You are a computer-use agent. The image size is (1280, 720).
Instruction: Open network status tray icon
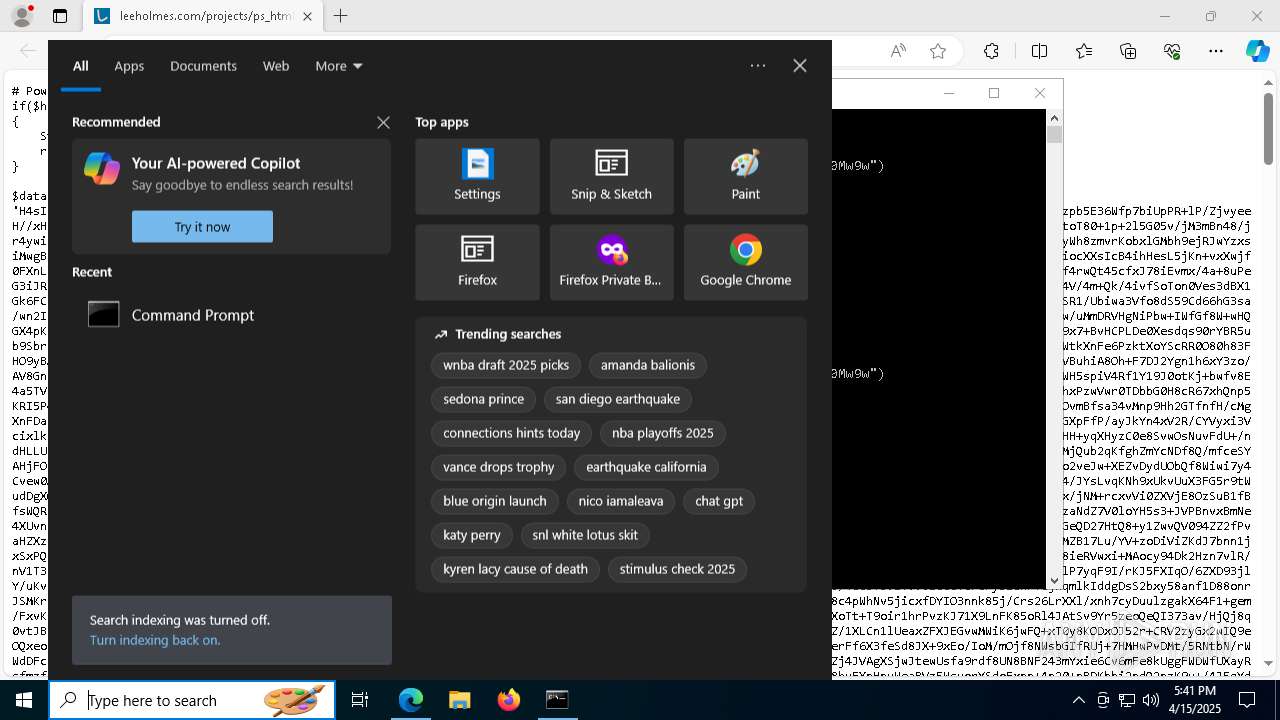[x=1127, y=700]
